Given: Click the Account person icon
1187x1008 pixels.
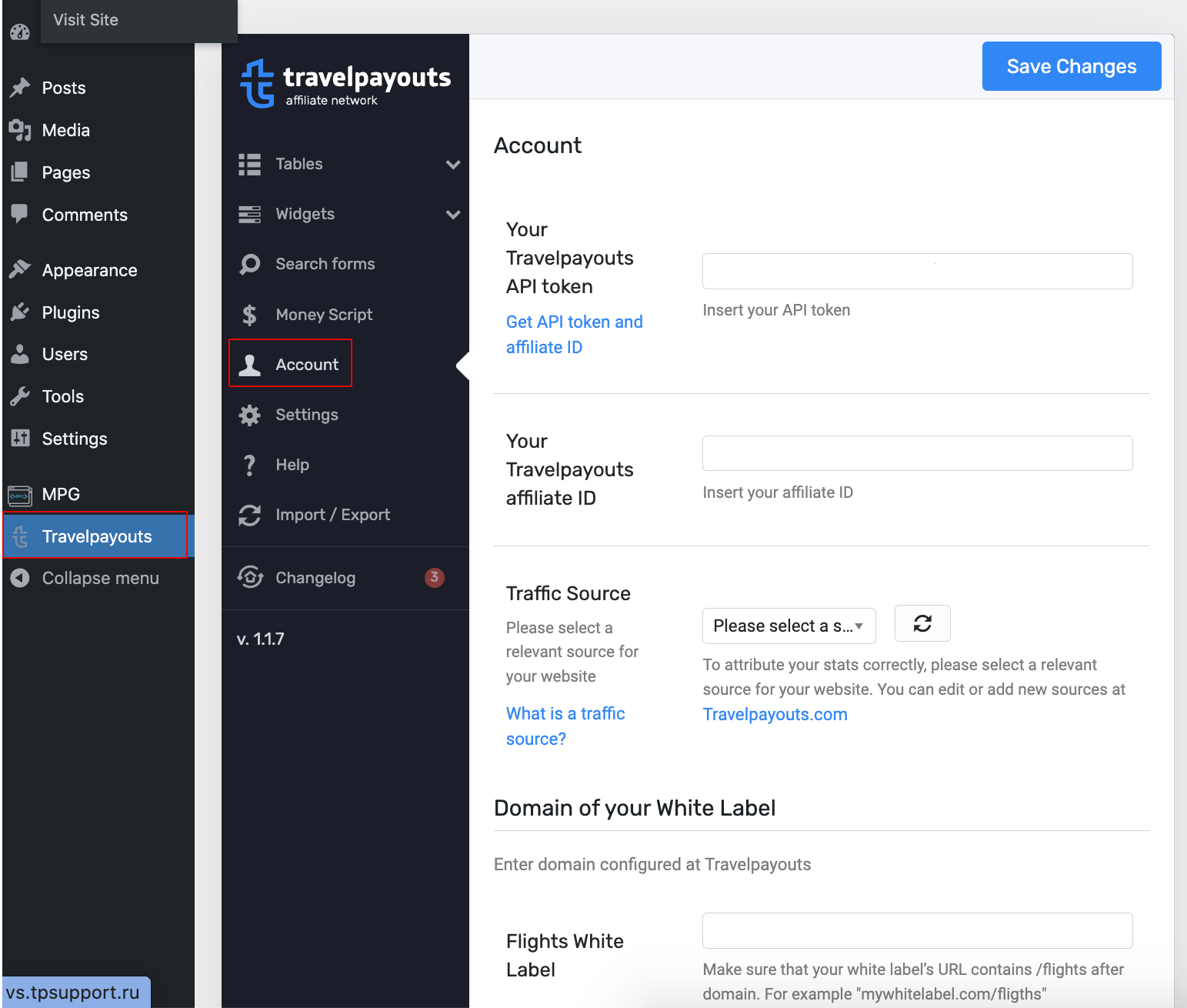Looking at the screenshot, I should pyautogui.click(x=249, y=365).
